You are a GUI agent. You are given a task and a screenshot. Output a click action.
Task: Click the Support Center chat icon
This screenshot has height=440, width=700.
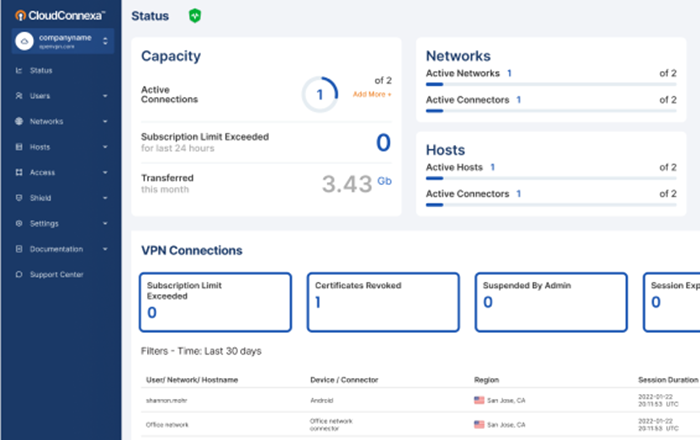pyautogui.click(x=19, y=274)
